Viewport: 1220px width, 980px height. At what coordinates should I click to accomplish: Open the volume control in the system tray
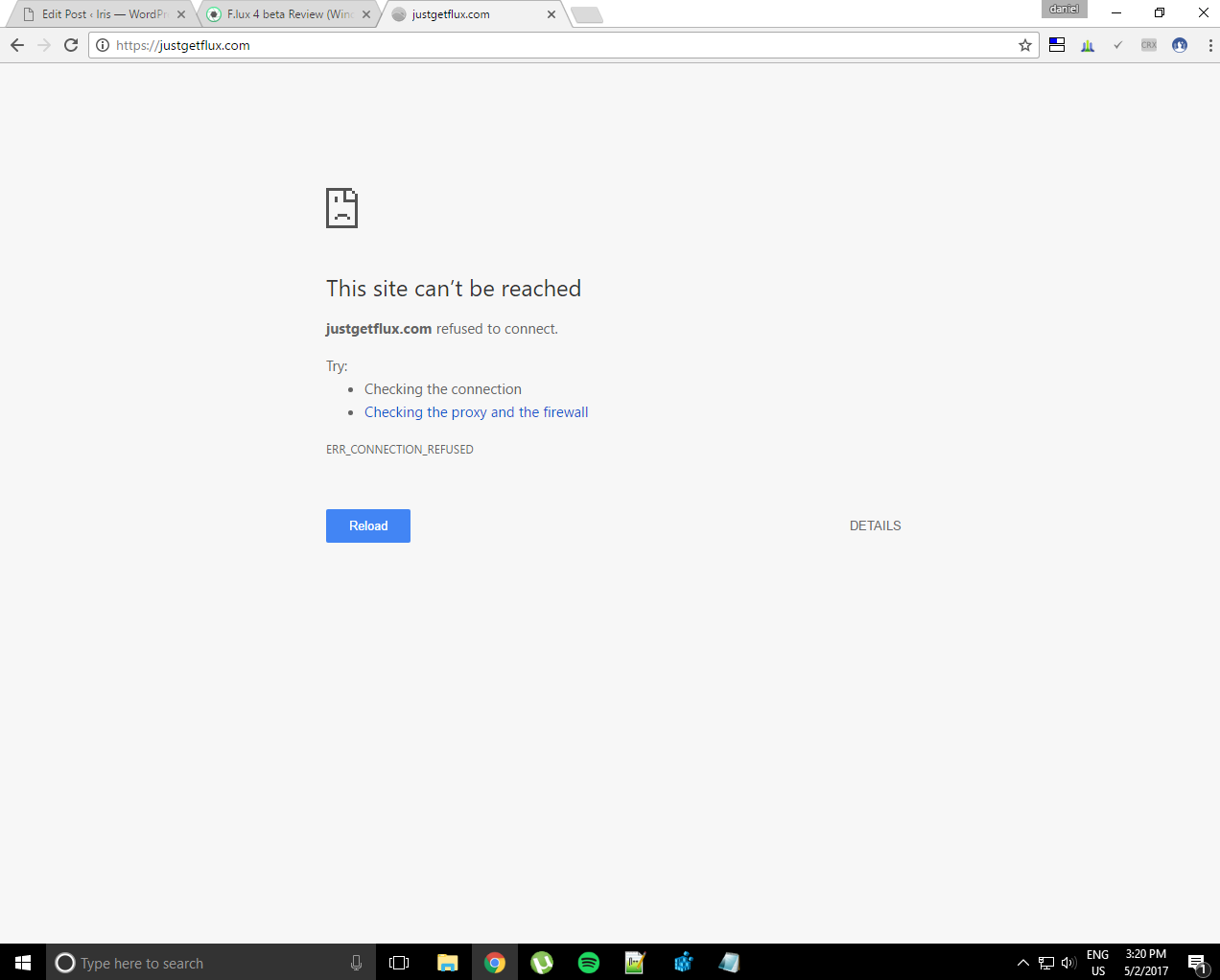[1068, 963]
